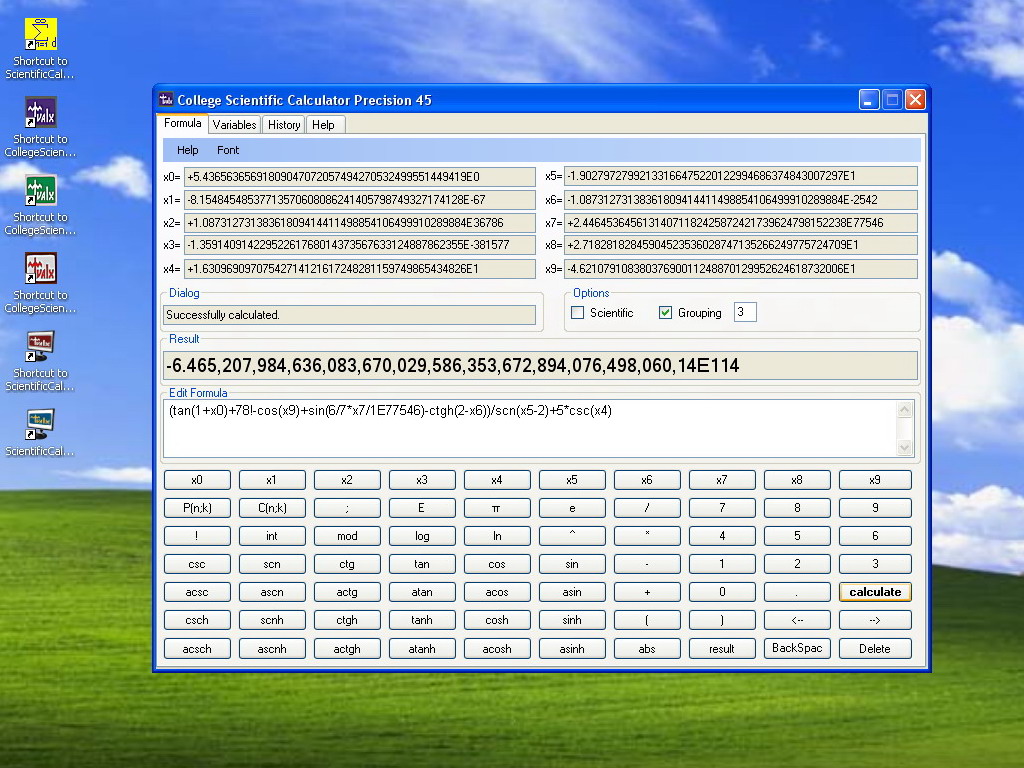Image resolution: width=1024 pixels, height=768 pixels.
Task: Enable the Scientific checkbox
Action: [x=577, y=313]
